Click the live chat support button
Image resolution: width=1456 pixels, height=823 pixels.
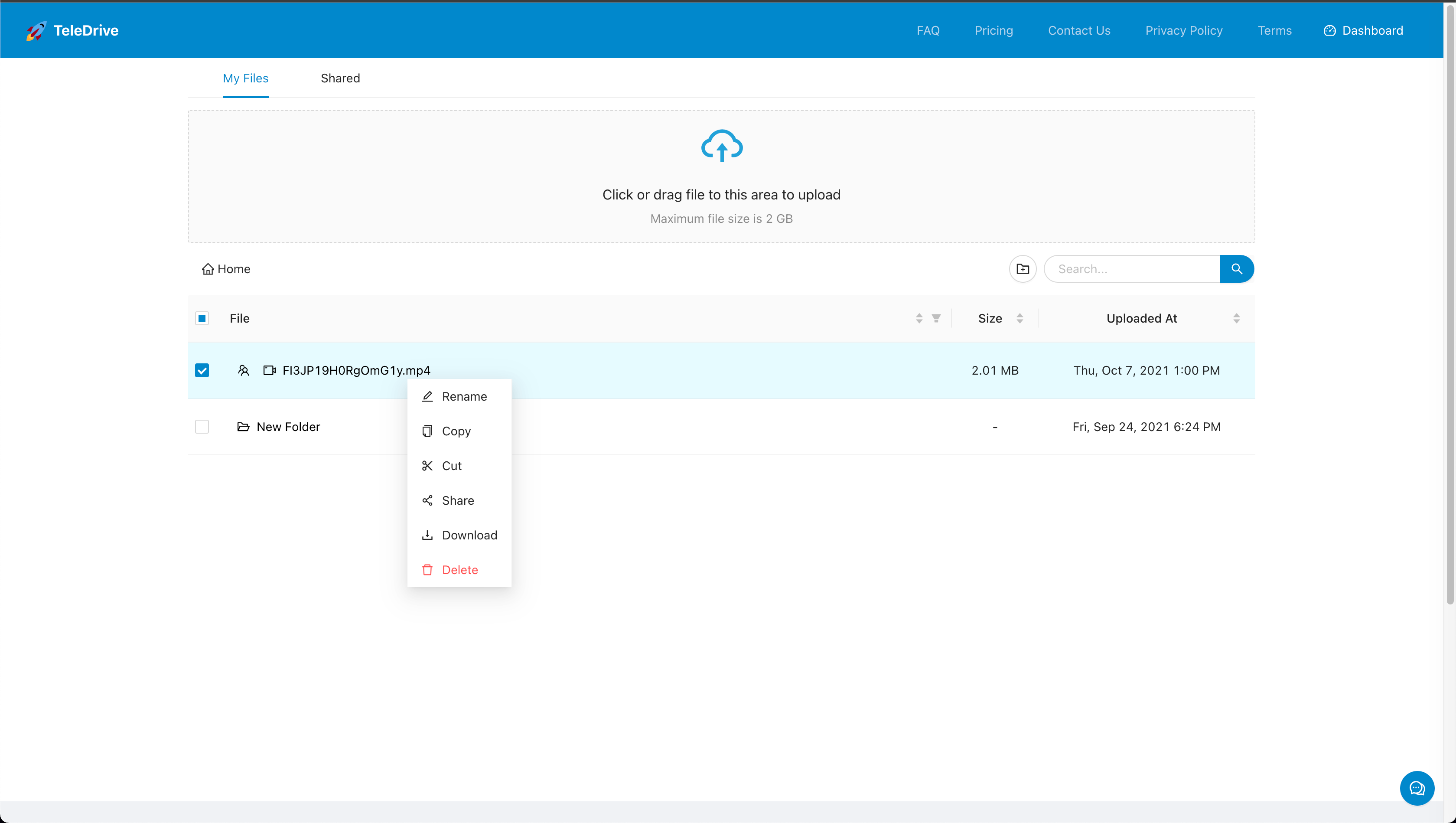pos(1417,788)
